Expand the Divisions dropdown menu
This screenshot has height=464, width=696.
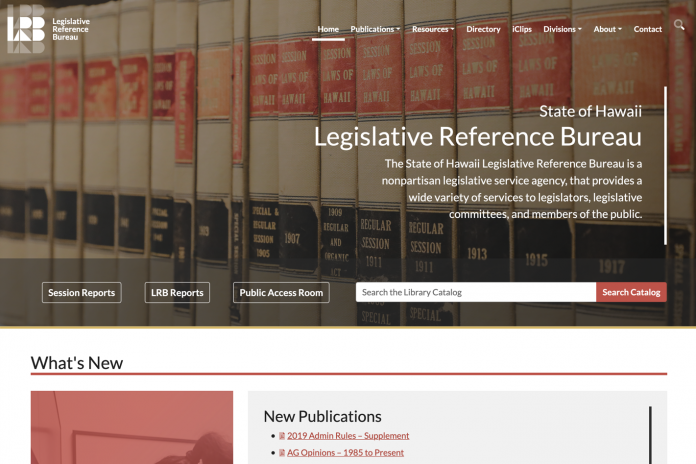[x=562, y=29]
